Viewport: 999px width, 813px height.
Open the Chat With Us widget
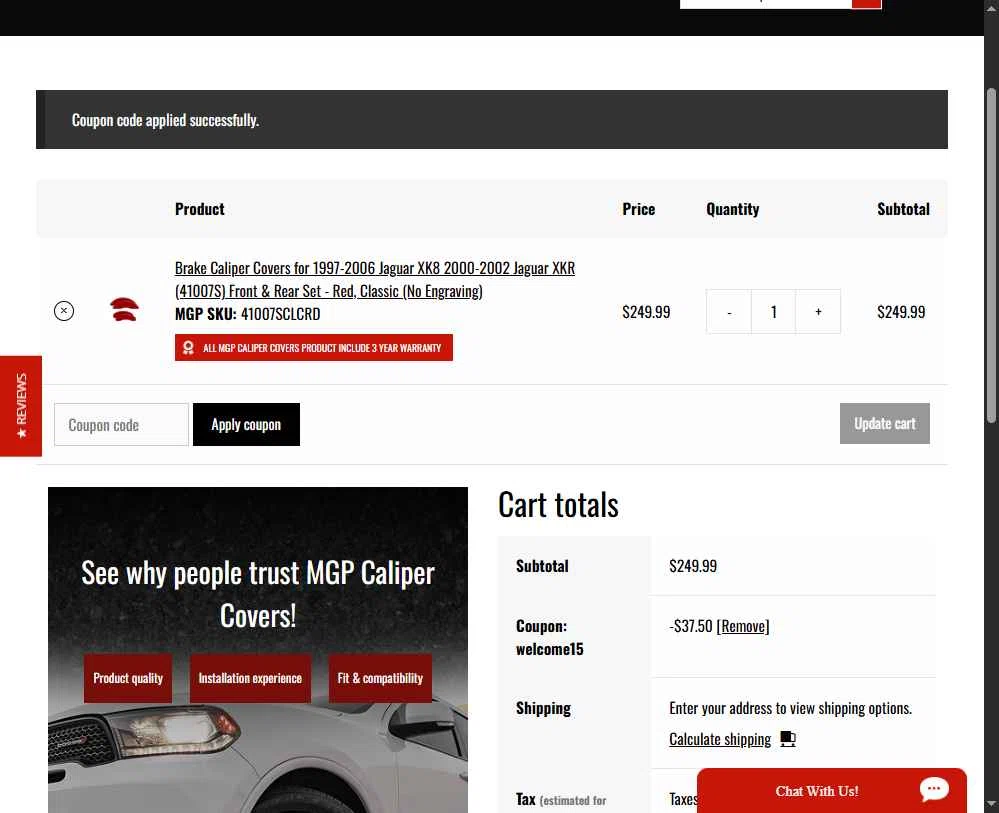click(x=831, y=791)
